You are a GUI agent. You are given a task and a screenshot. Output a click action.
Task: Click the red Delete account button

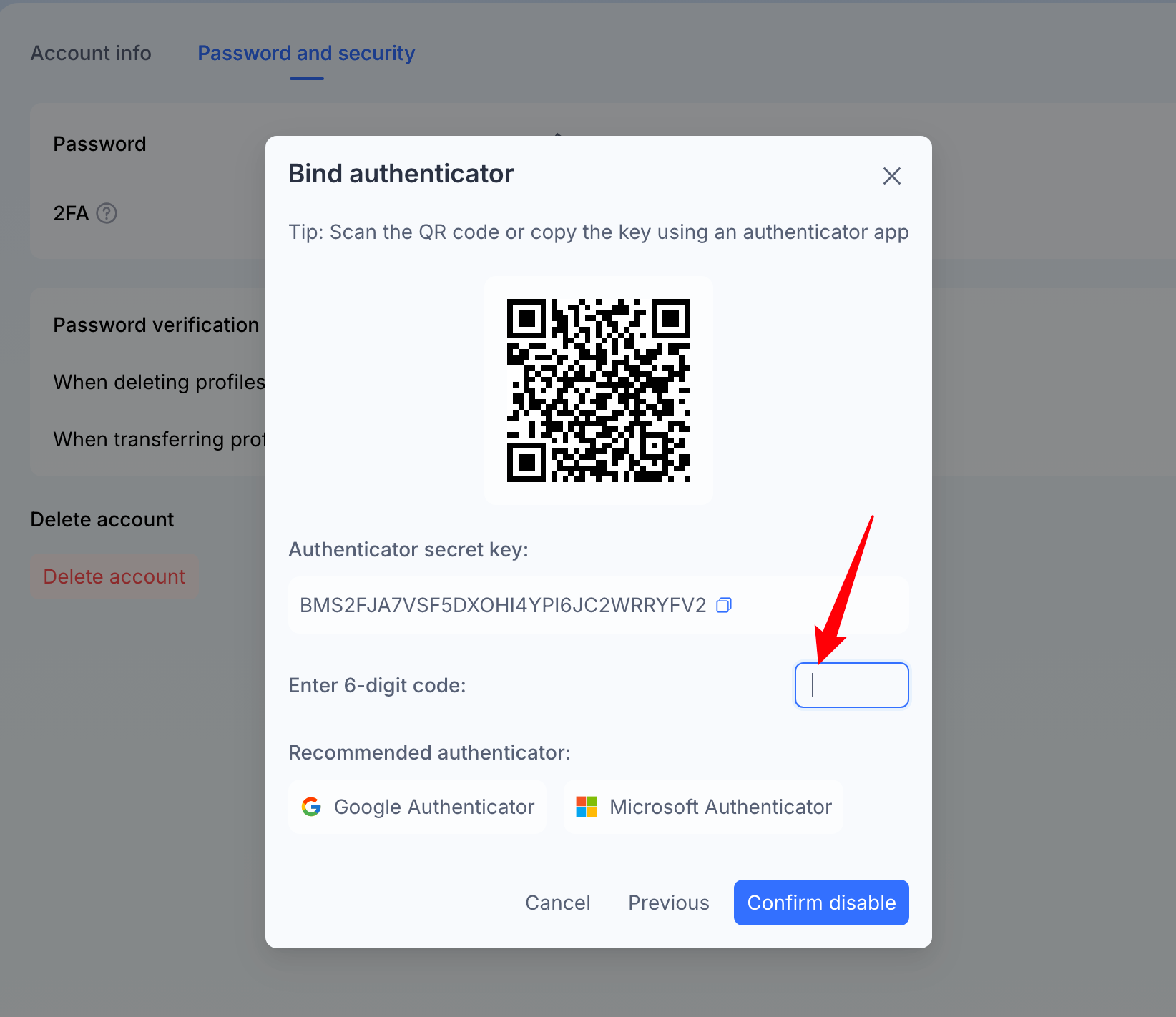click(114, 576)
